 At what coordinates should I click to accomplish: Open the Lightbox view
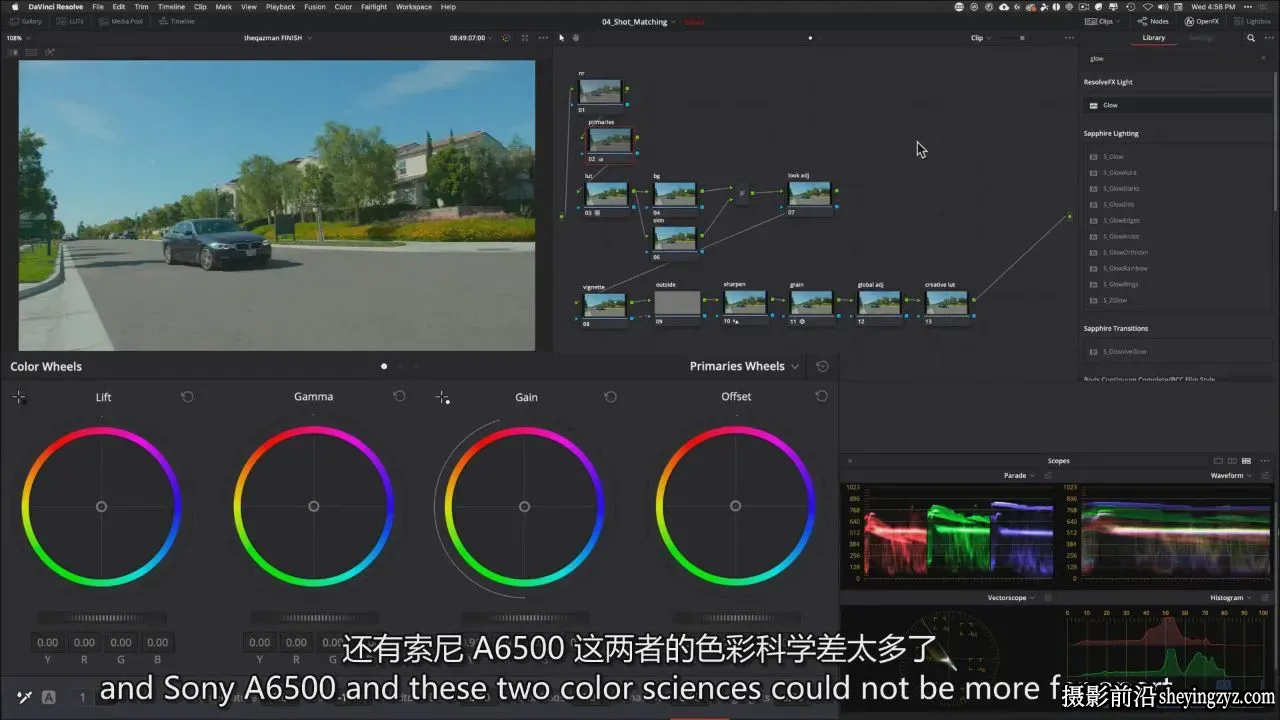[1253, 21]
